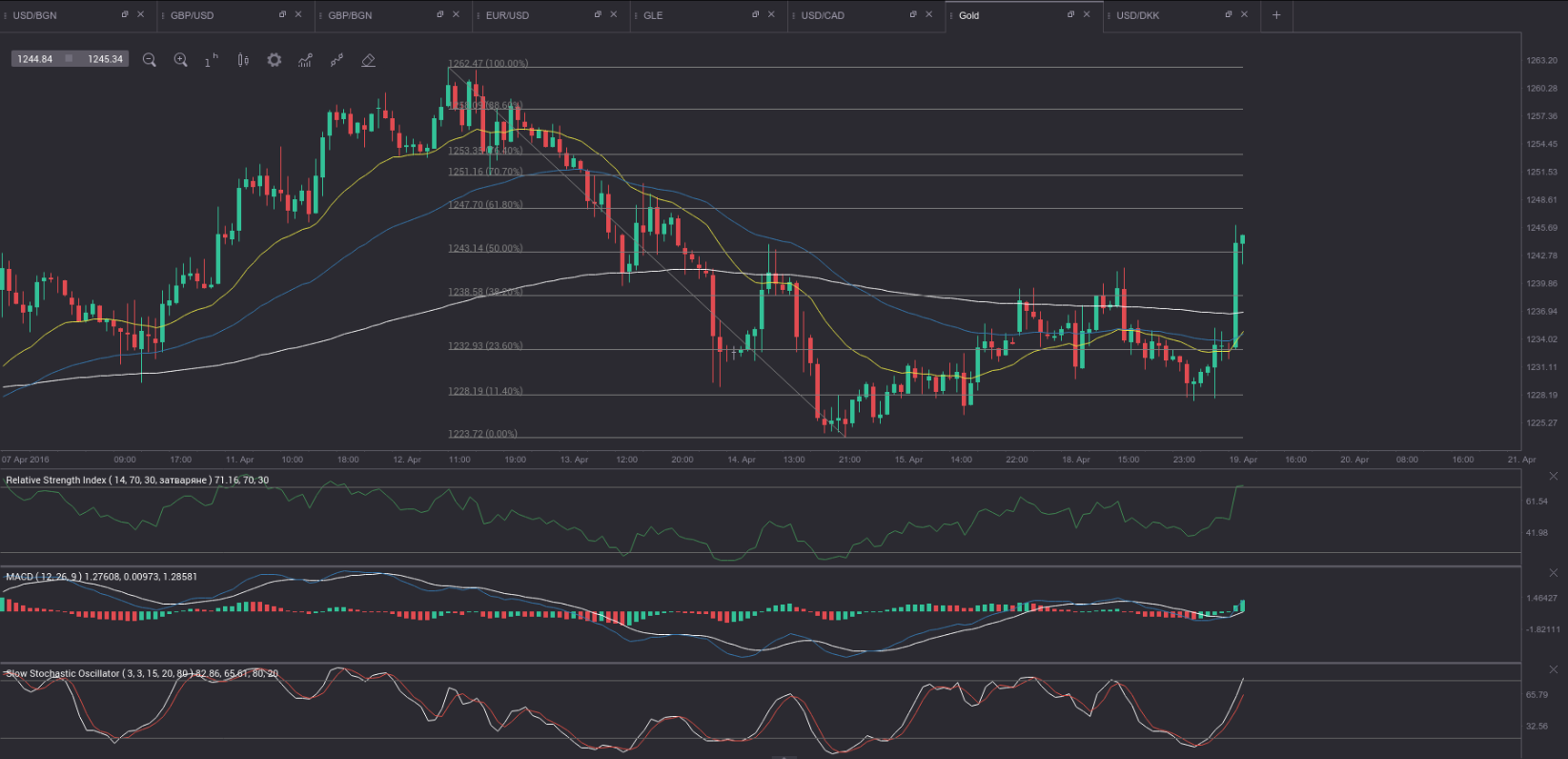Viewport: 1568px width, 759px height.
Task: Open chart settings gear
Action: click(x=275, y=60)
